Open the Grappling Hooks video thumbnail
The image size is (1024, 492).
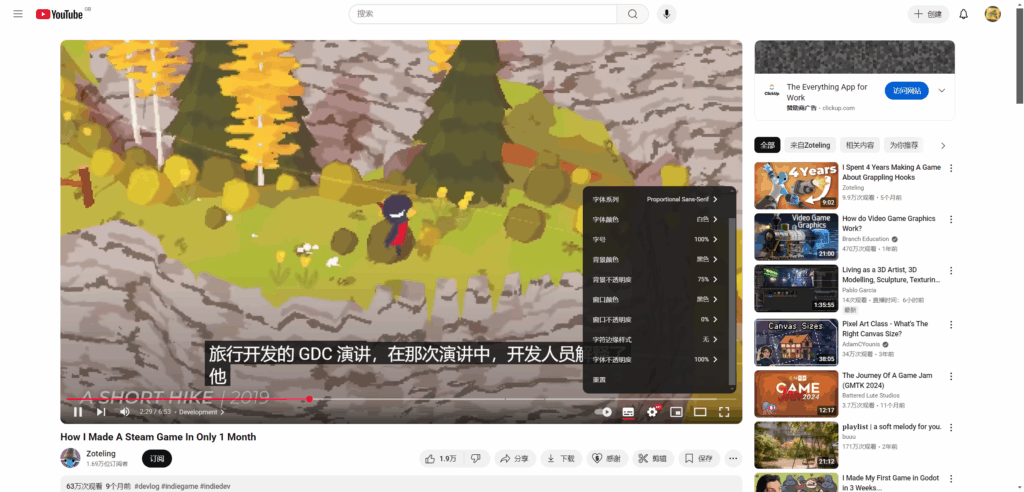(x=796, y=186)
